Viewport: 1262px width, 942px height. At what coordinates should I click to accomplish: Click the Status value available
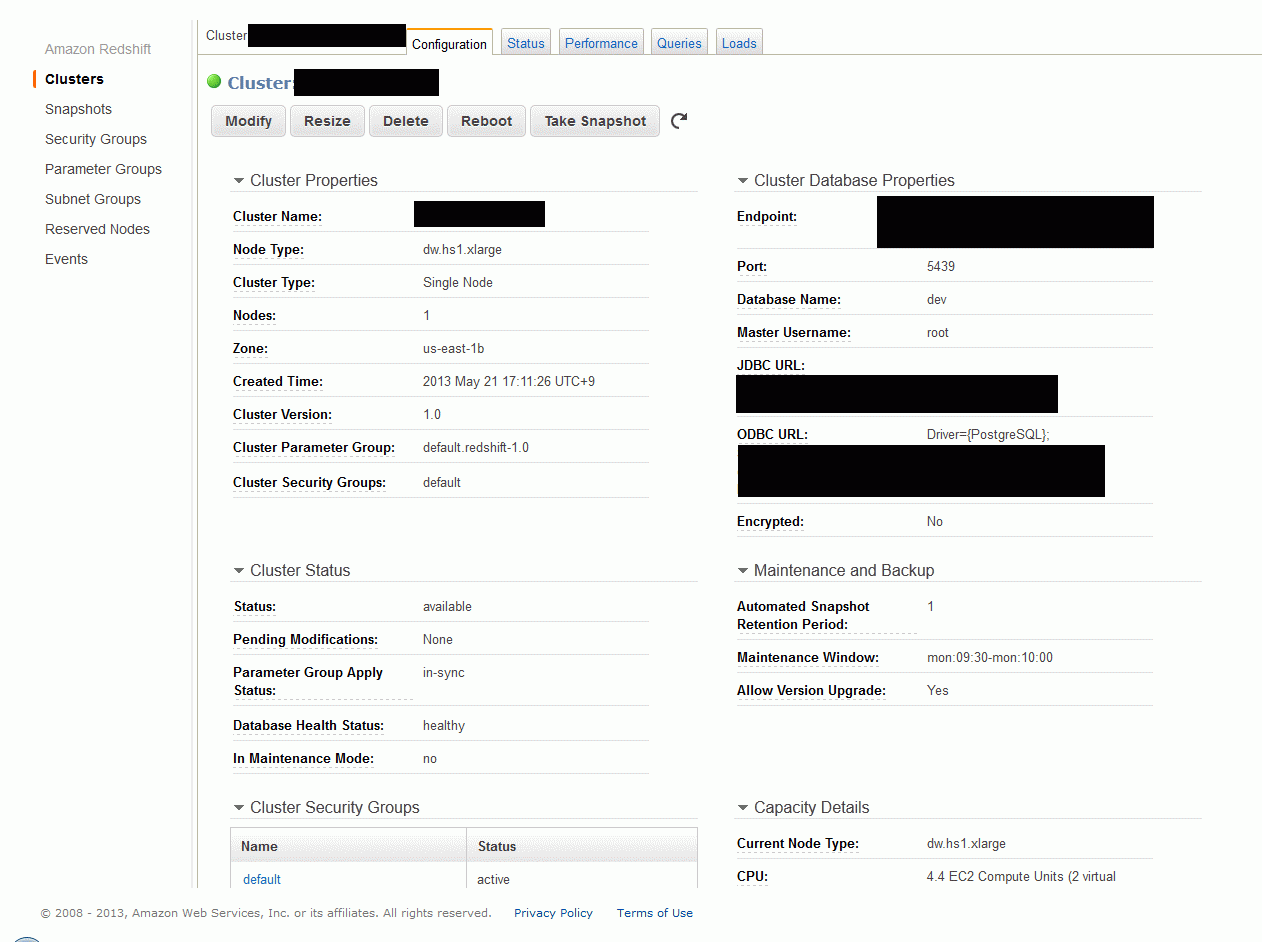(447, 607)
